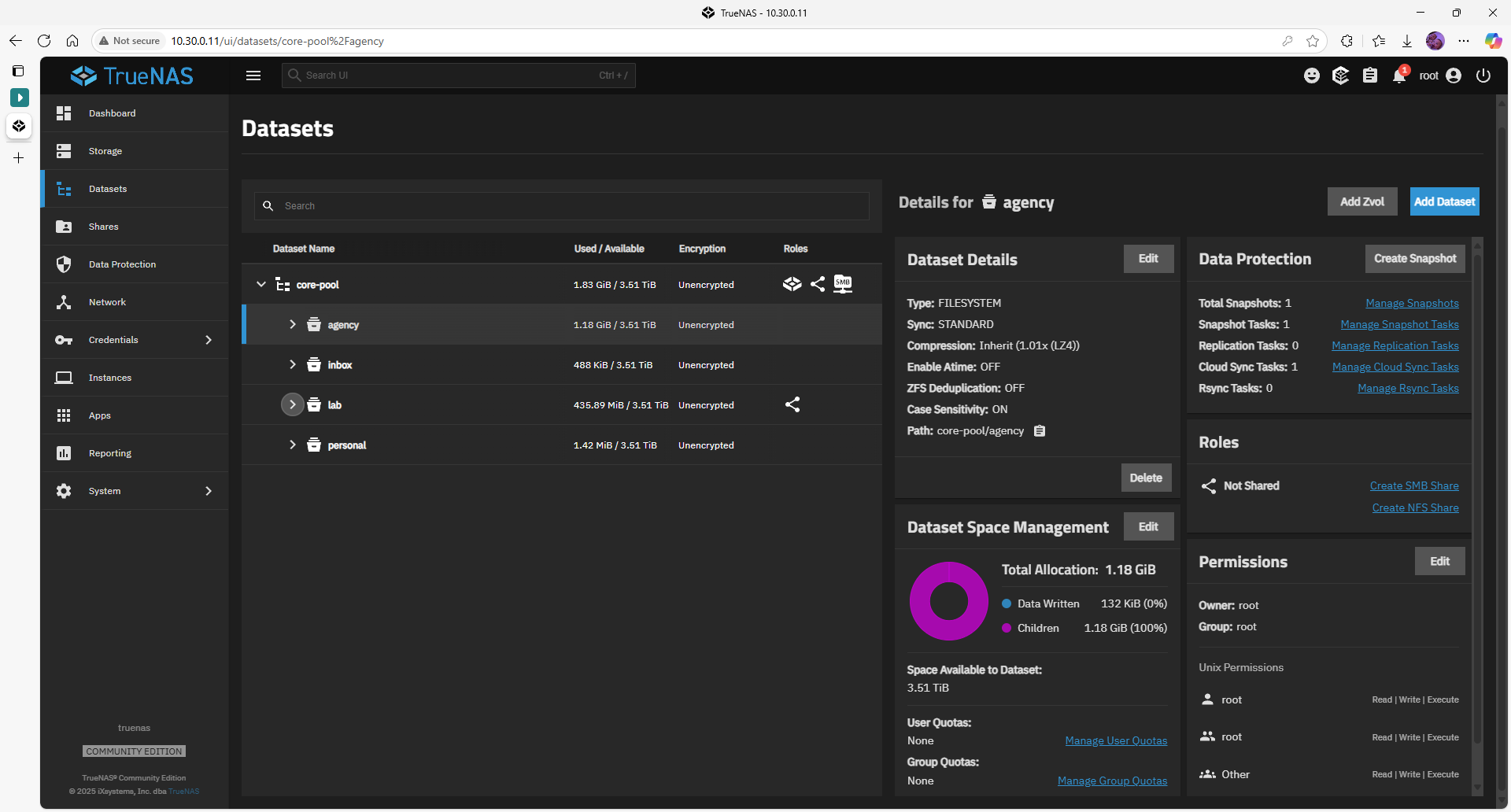This screenshot has height=812, width=1511.
Task: Open Manage User Quotas link
Action: (x=1116, y=740)
